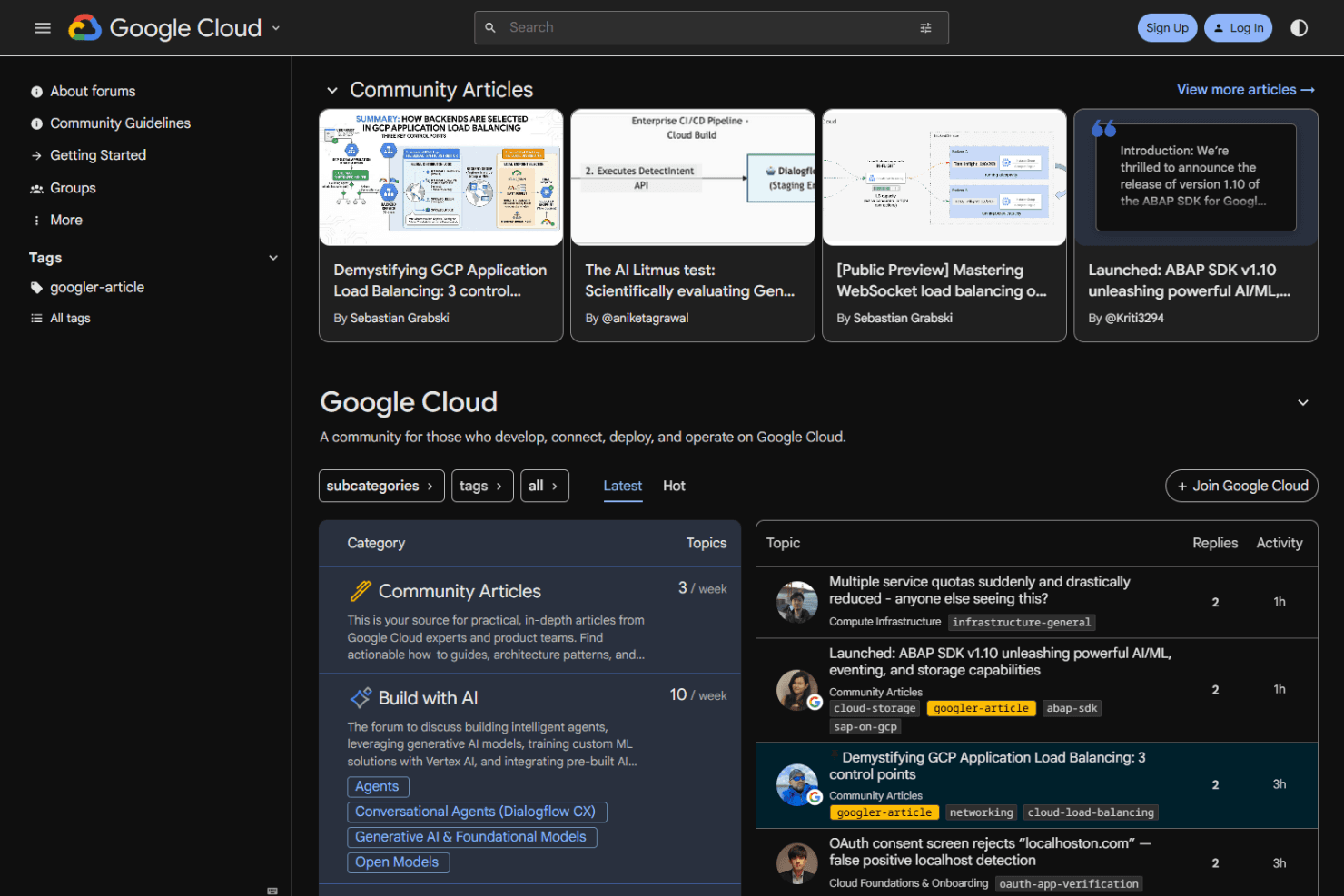The image size is (1344, 896).
Task: Open advanced search filter options icon
Action: point(925,28)
